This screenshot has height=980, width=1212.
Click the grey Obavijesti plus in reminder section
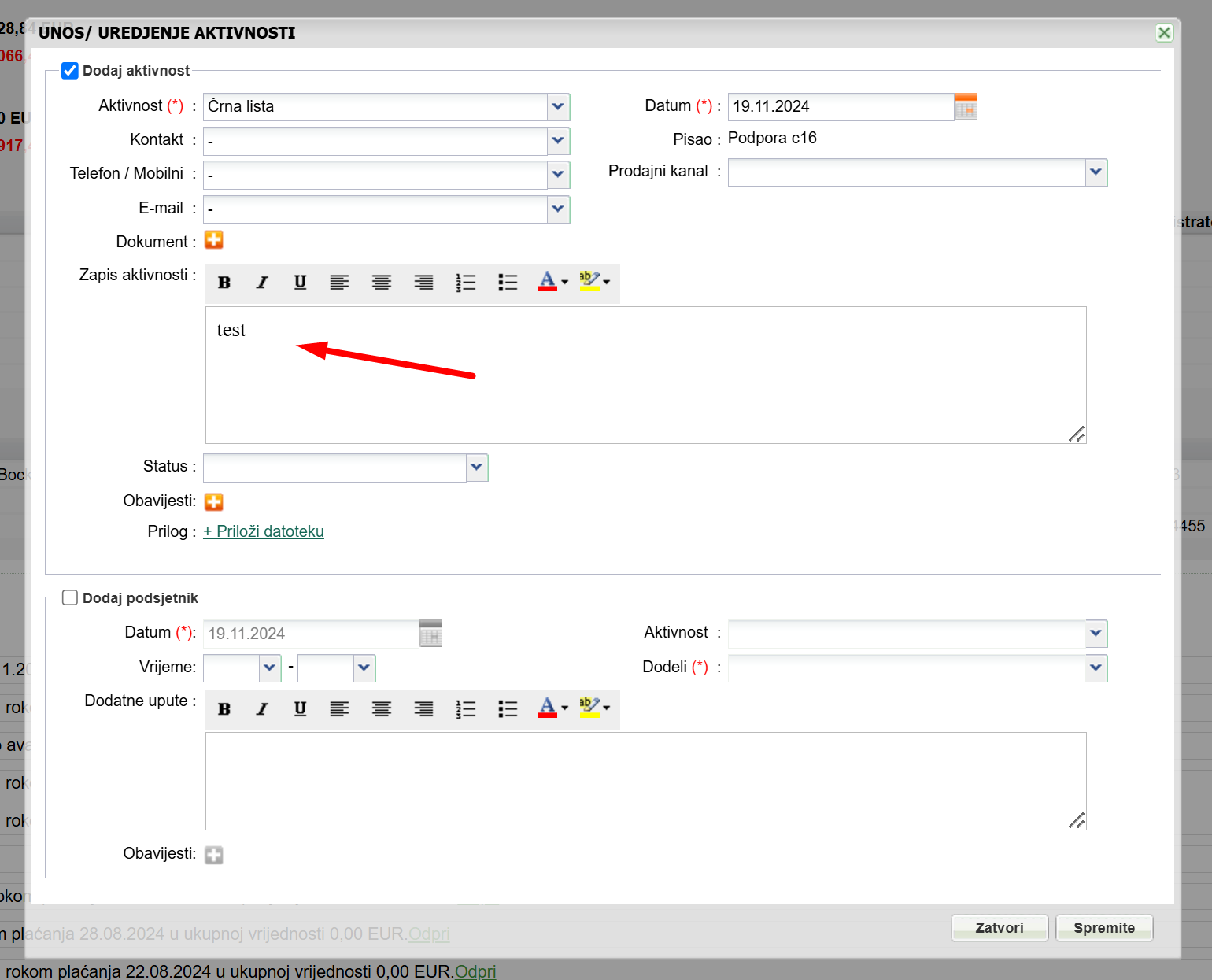214,855
